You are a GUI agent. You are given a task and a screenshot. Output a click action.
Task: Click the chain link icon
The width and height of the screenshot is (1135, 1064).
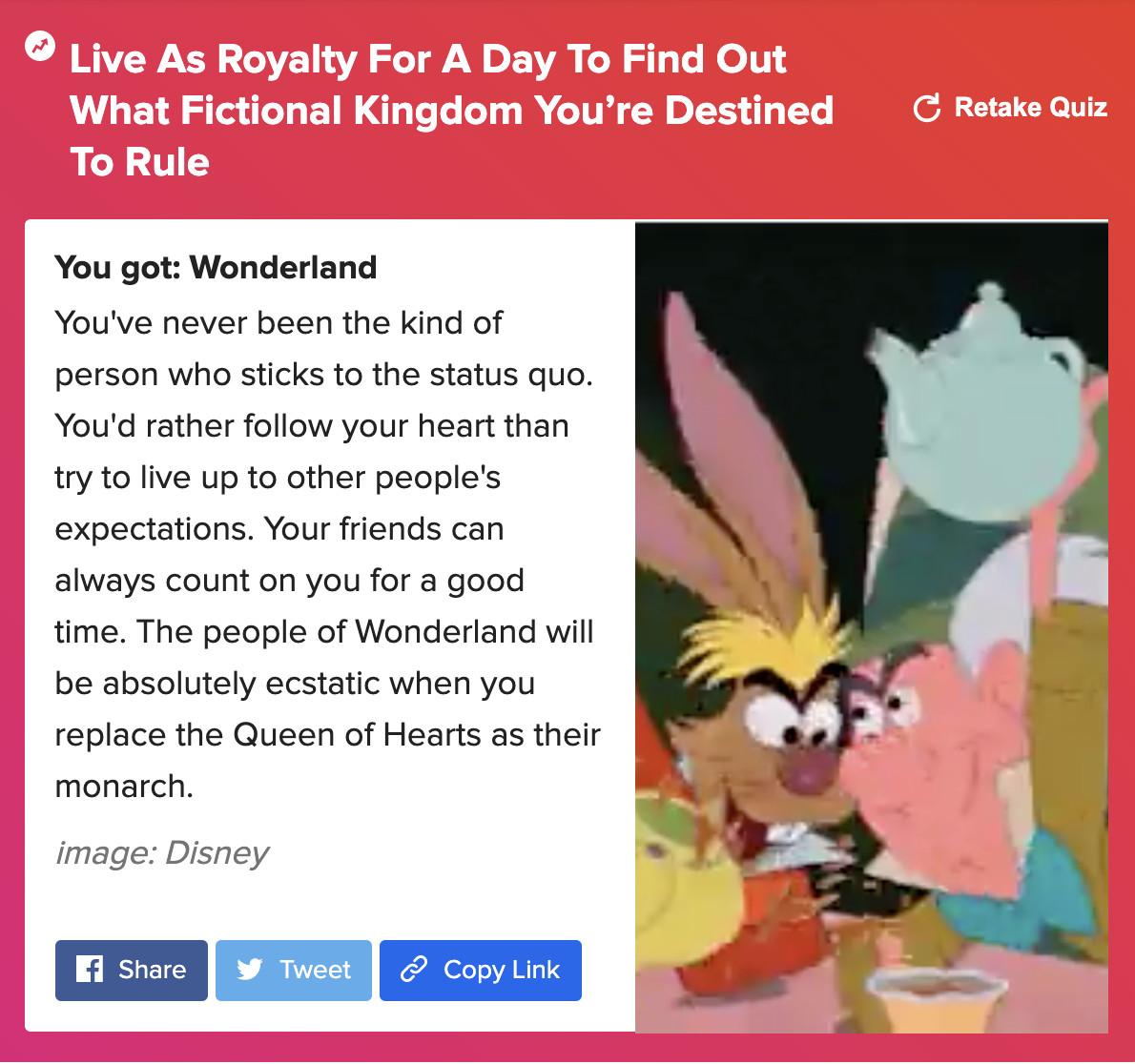(x=414, y=970)
